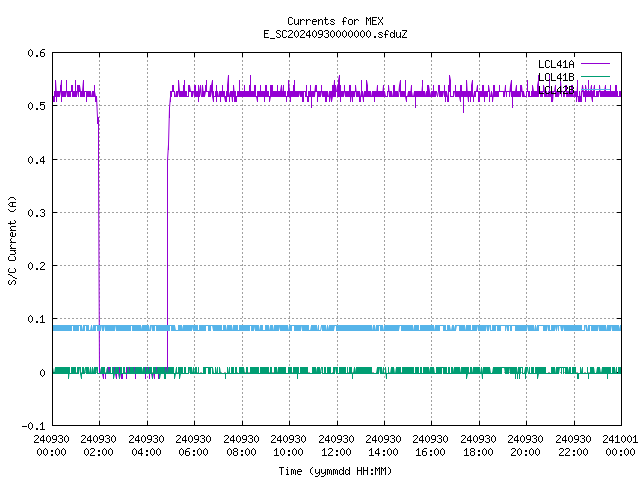640x480 pixels.
Task: Click the x-axis time label 08:00
Action: point(241,452)
